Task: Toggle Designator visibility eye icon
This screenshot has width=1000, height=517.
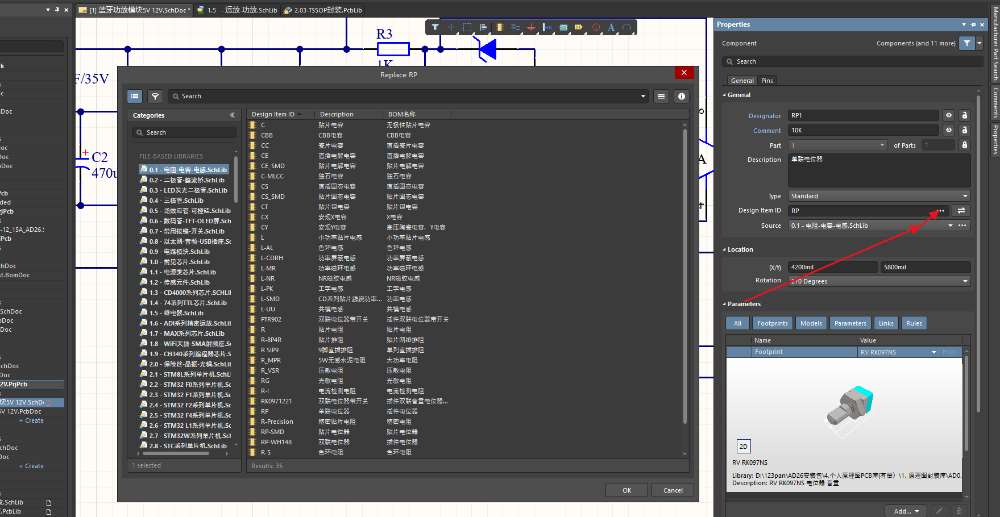Action: [x=949, y=115]
